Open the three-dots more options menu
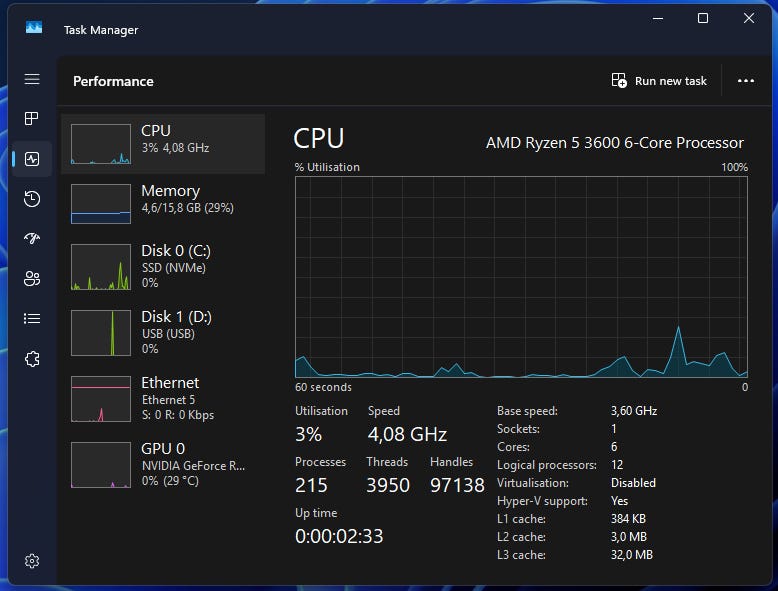This screenshot has height=591, width=778. pyautogui.click(x=746, y=80)
